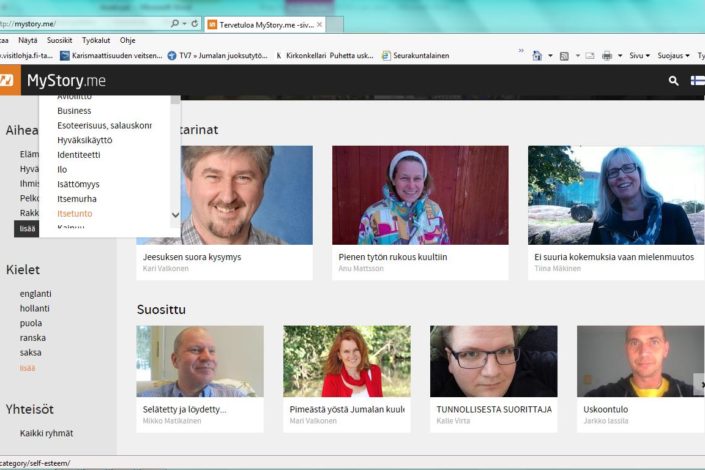Click the toolbar overflow double-chevron

(x=521, y=50)
